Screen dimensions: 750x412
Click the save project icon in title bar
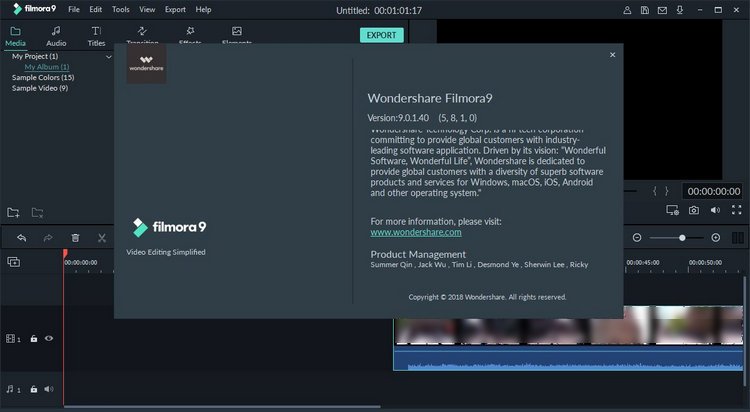(x=645, y=10)
